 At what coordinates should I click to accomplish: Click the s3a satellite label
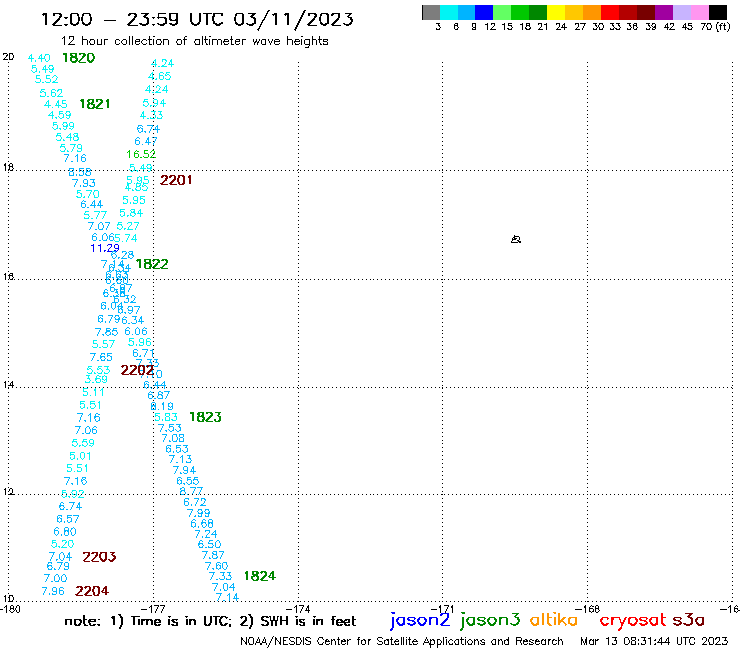[x=688, y=620]
